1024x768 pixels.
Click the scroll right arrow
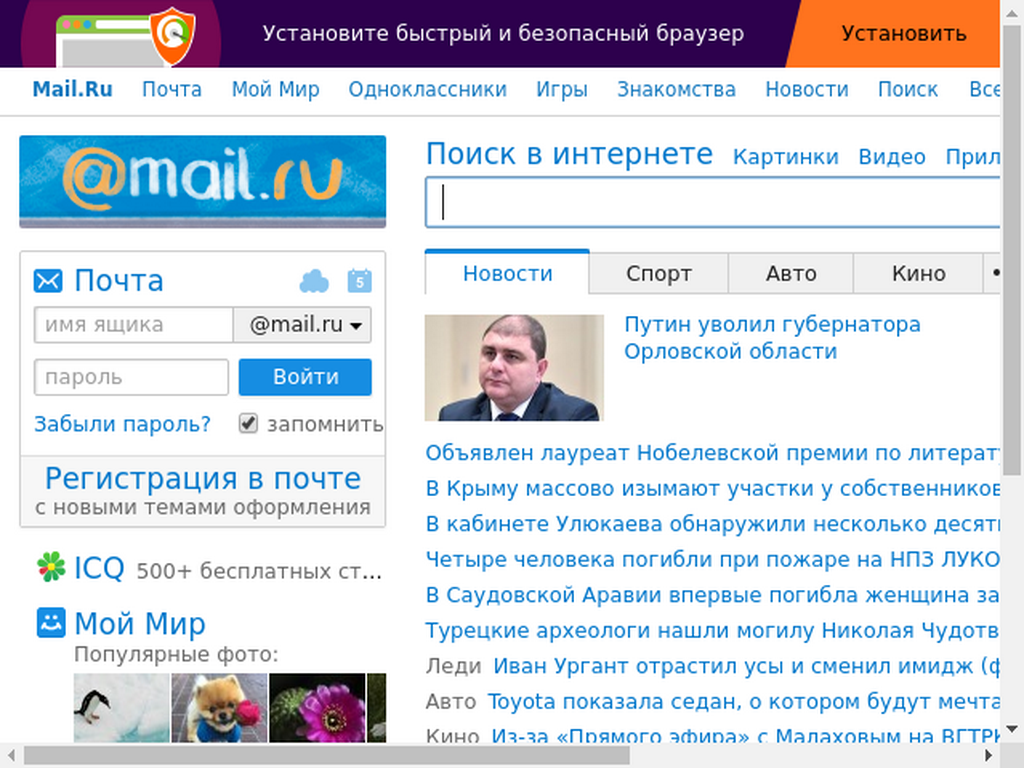pyautogui.click(x=989, y=756)
